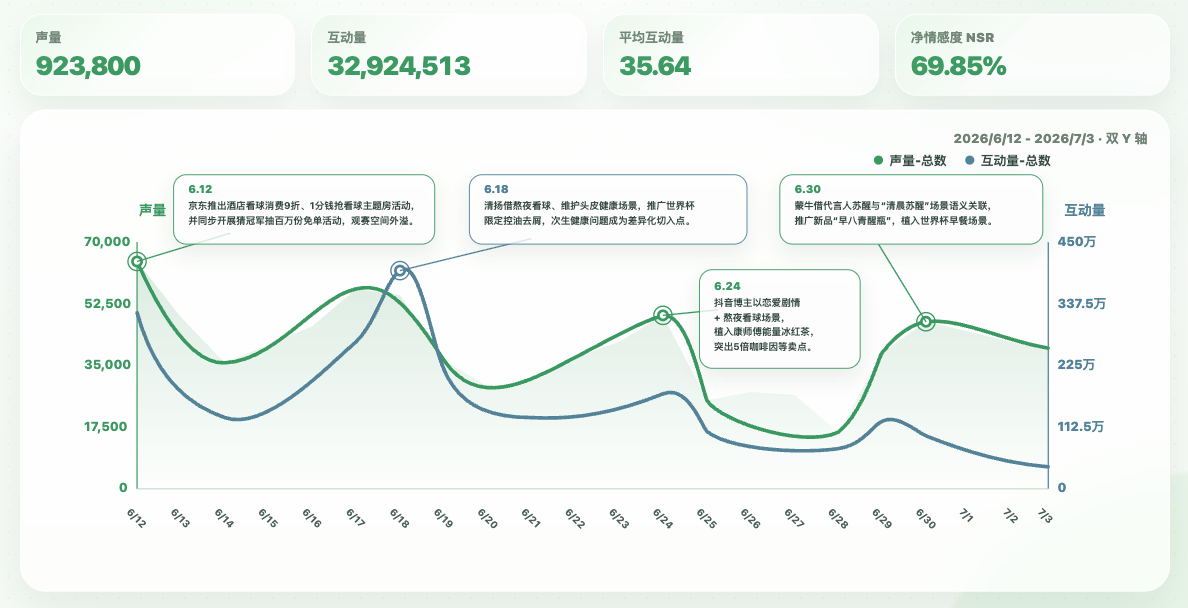
Task: Click the 6/30 peak marker on the green line
Action: click(x=926, y=321)
